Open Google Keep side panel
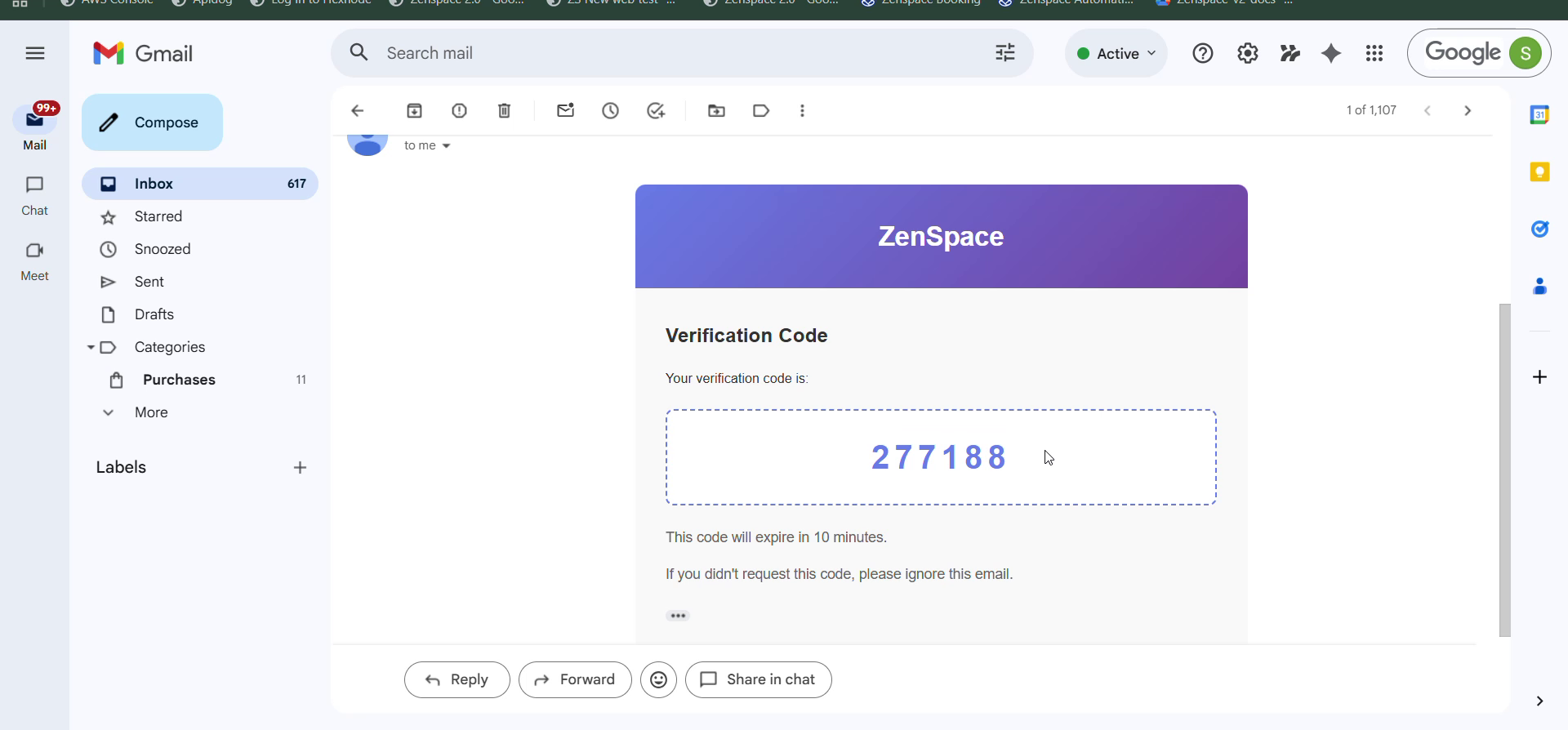The image size is (1568, 730). coord(1539,171)
